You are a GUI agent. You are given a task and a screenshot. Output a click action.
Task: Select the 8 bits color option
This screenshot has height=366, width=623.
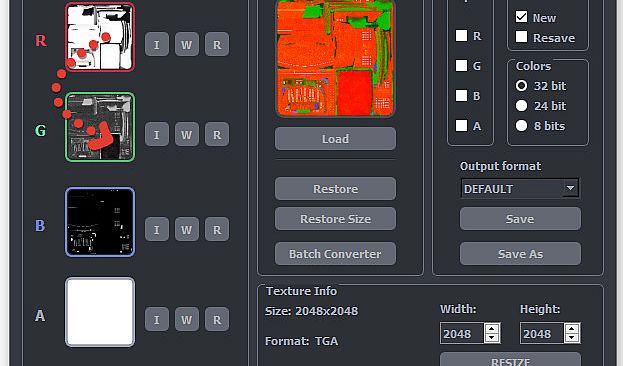(x=521, y=126)
